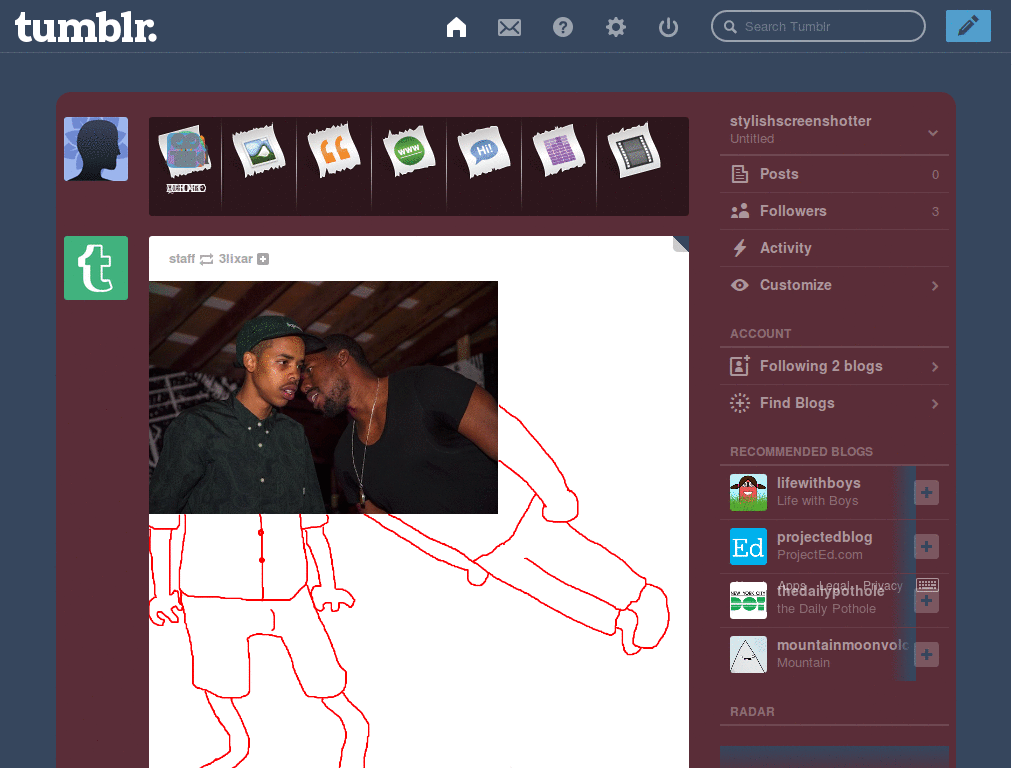Click the Posts document icon
The image size is (1024, 768).
pos(739,174)
